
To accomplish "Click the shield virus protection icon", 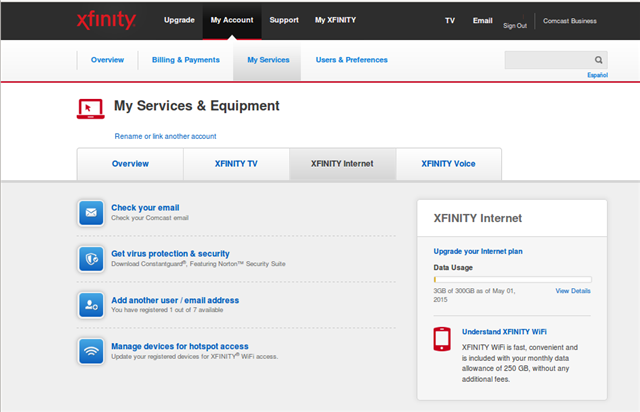I will 91,259.
